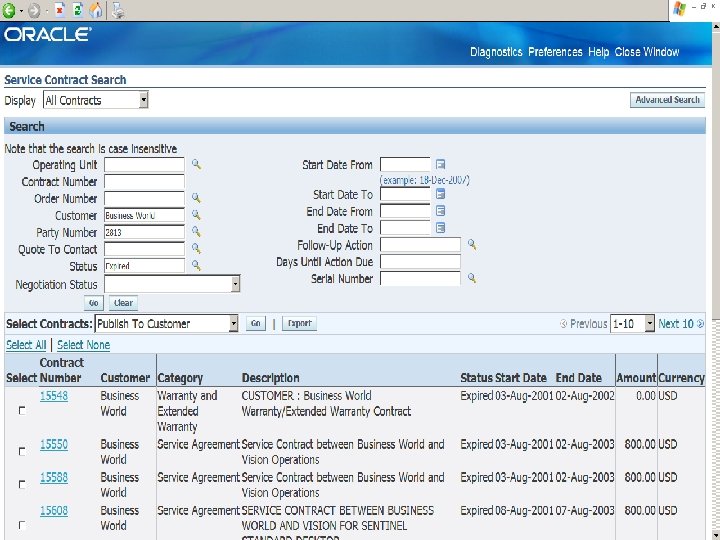Click the browser Print icon
Viewport: 720px width, 540px height.
pyautogui.click(x=118, y=10)
